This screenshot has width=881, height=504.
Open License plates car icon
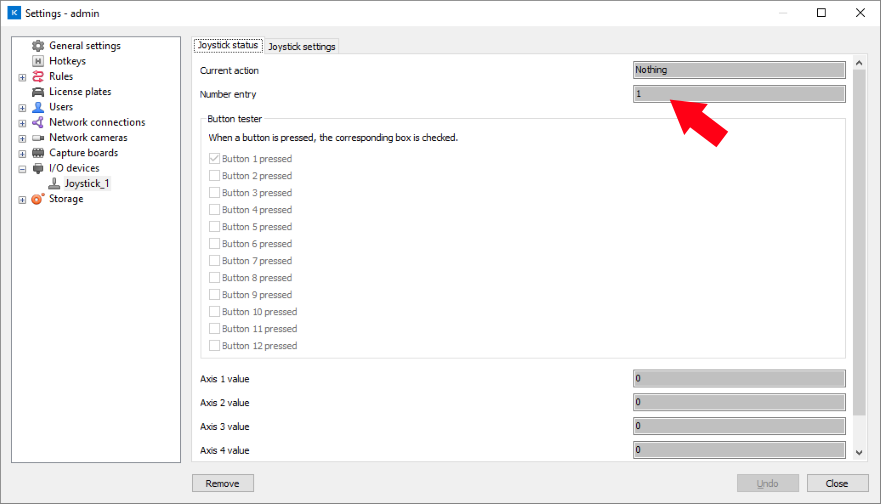point(38,92)
